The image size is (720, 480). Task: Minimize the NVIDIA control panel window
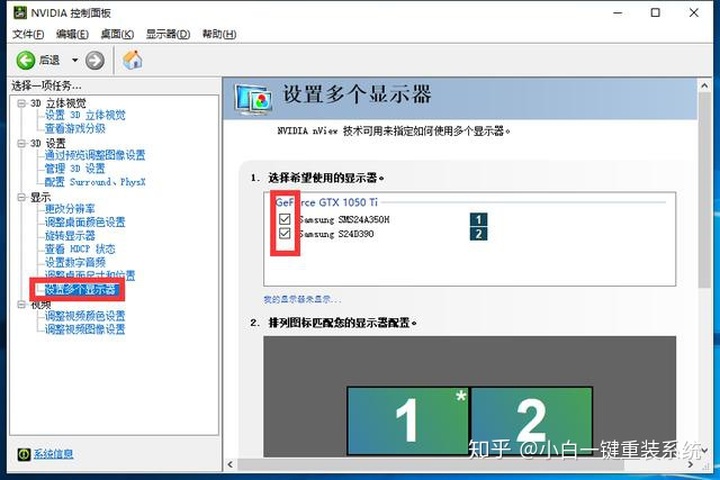(x=618, y=13)
